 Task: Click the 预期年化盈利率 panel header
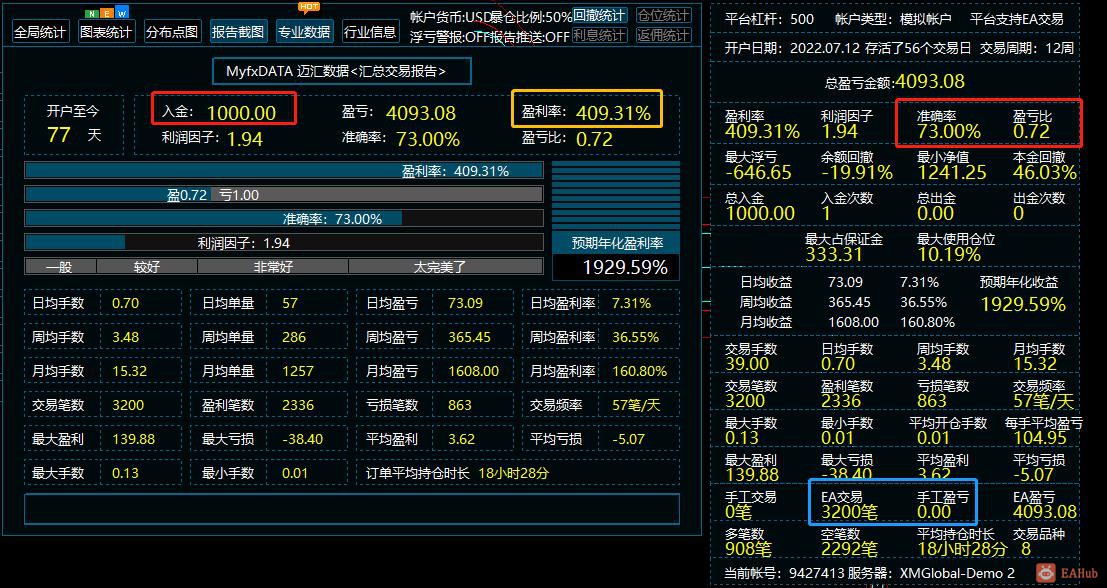click(616, 243)
